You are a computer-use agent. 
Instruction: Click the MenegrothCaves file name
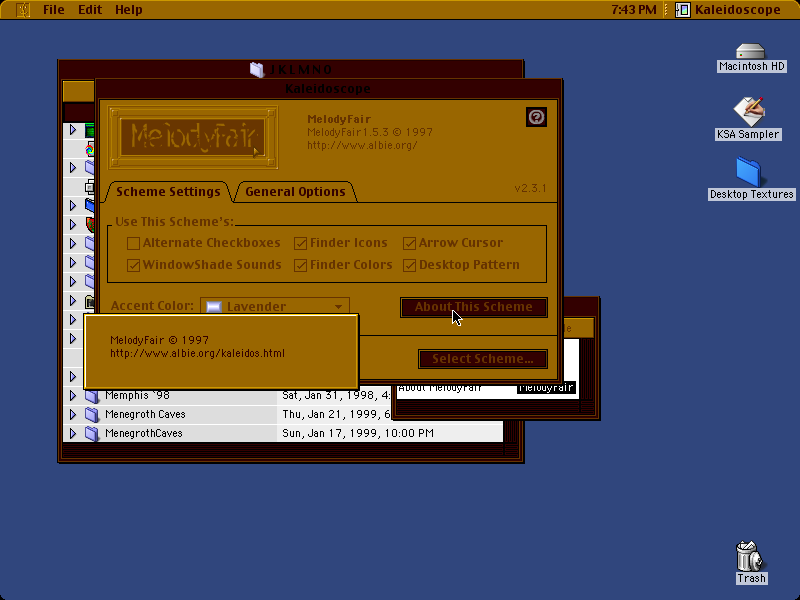click(143, 433)
